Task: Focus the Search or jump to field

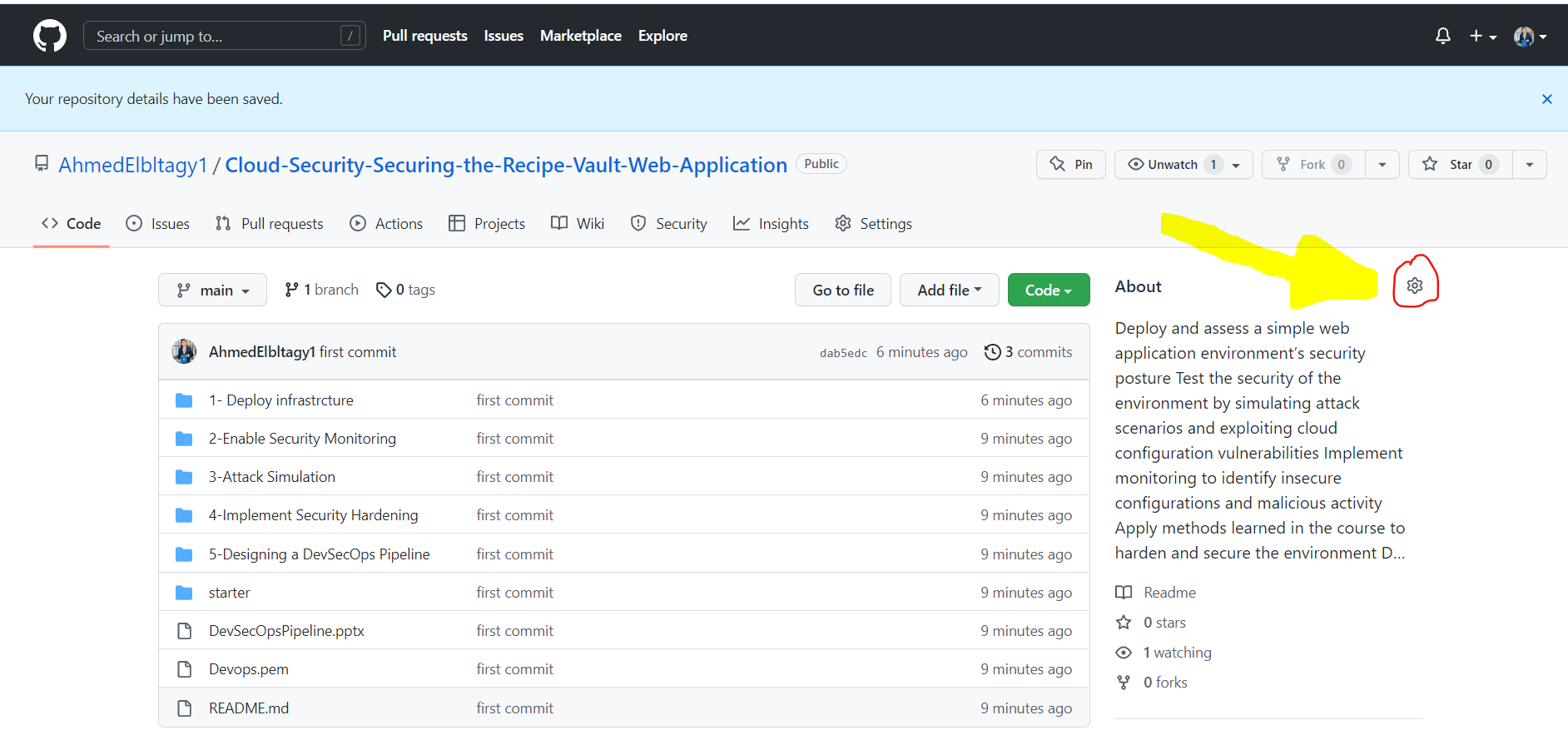Action: pyautogui.click(x=225, y=36)
